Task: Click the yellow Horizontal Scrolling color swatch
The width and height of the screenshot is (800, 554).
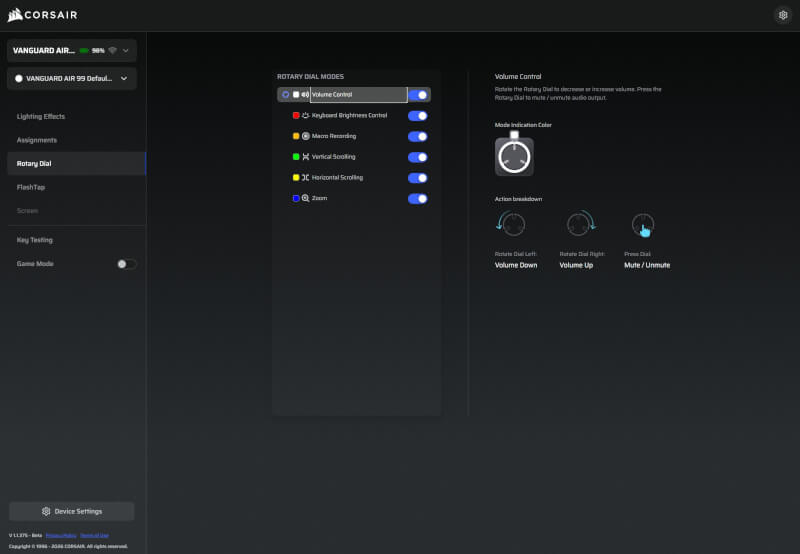Action: tap(296, 178)
